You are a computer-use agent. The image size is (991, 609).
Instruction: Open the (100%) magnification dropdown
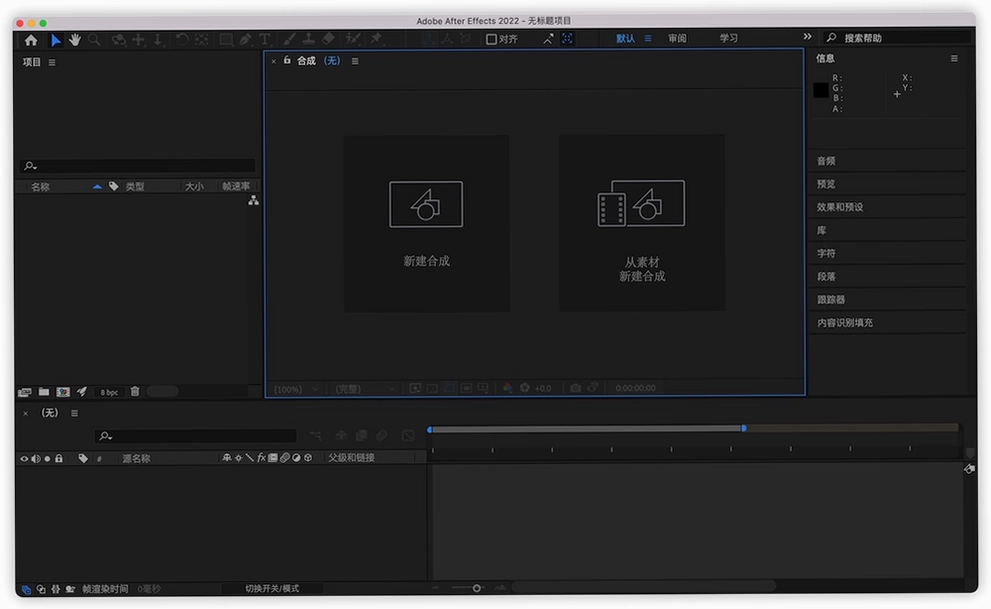(x=296, y=389)
